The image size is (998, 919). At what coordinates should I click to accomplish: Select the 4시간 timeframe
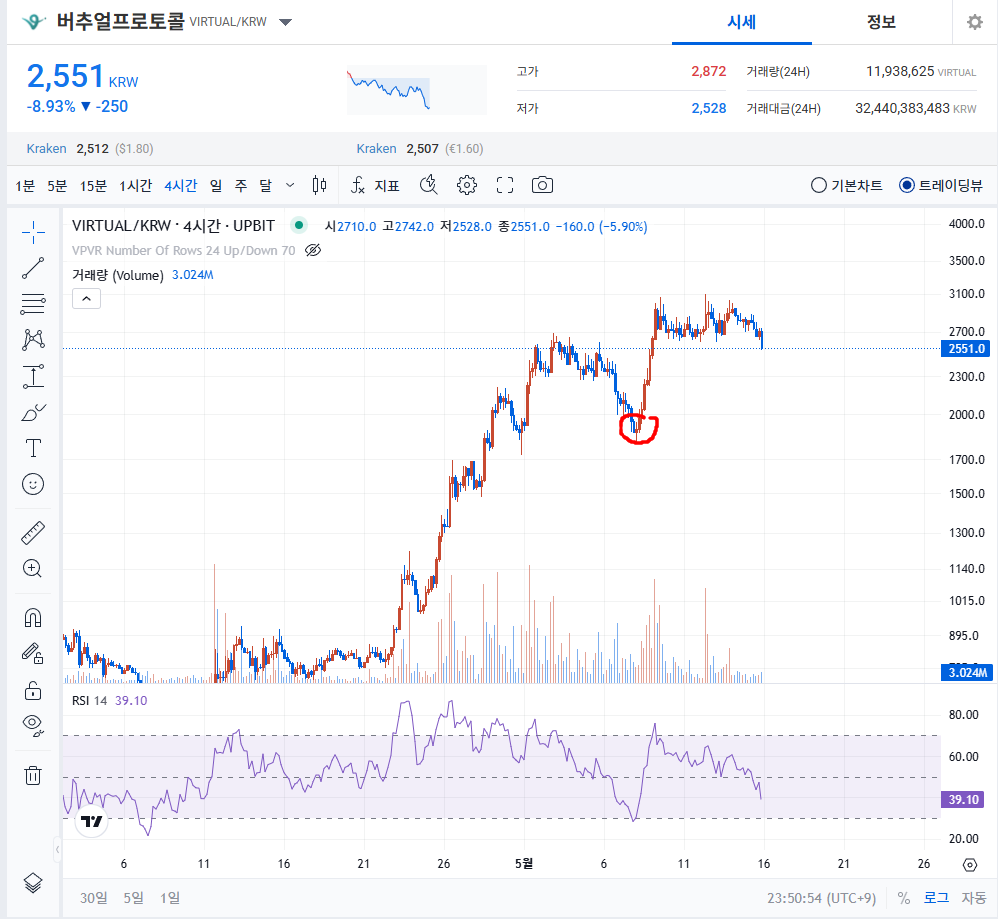coord(181,185)
